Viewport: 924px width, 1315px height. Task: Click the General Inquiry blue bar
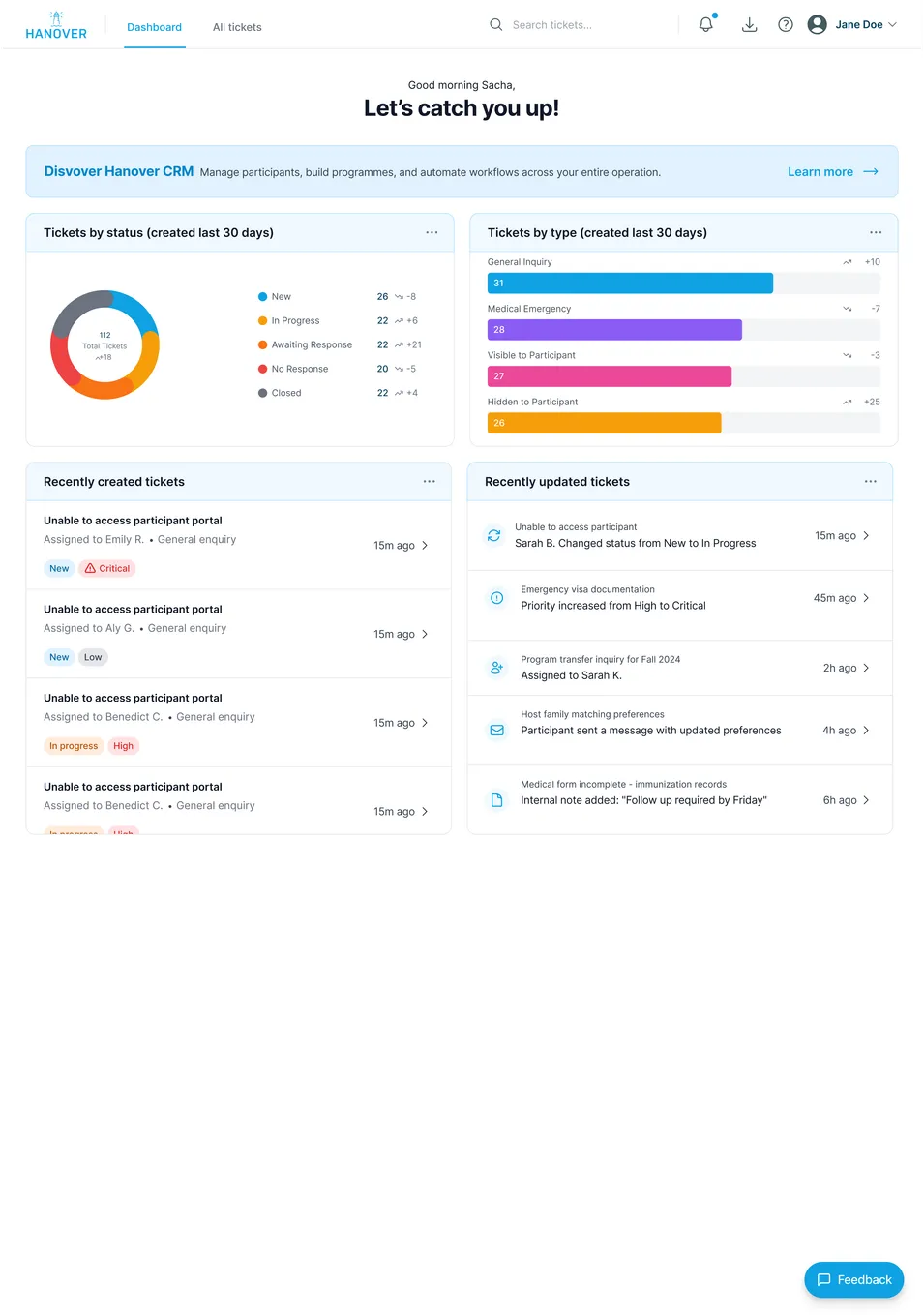click(630, 284)
